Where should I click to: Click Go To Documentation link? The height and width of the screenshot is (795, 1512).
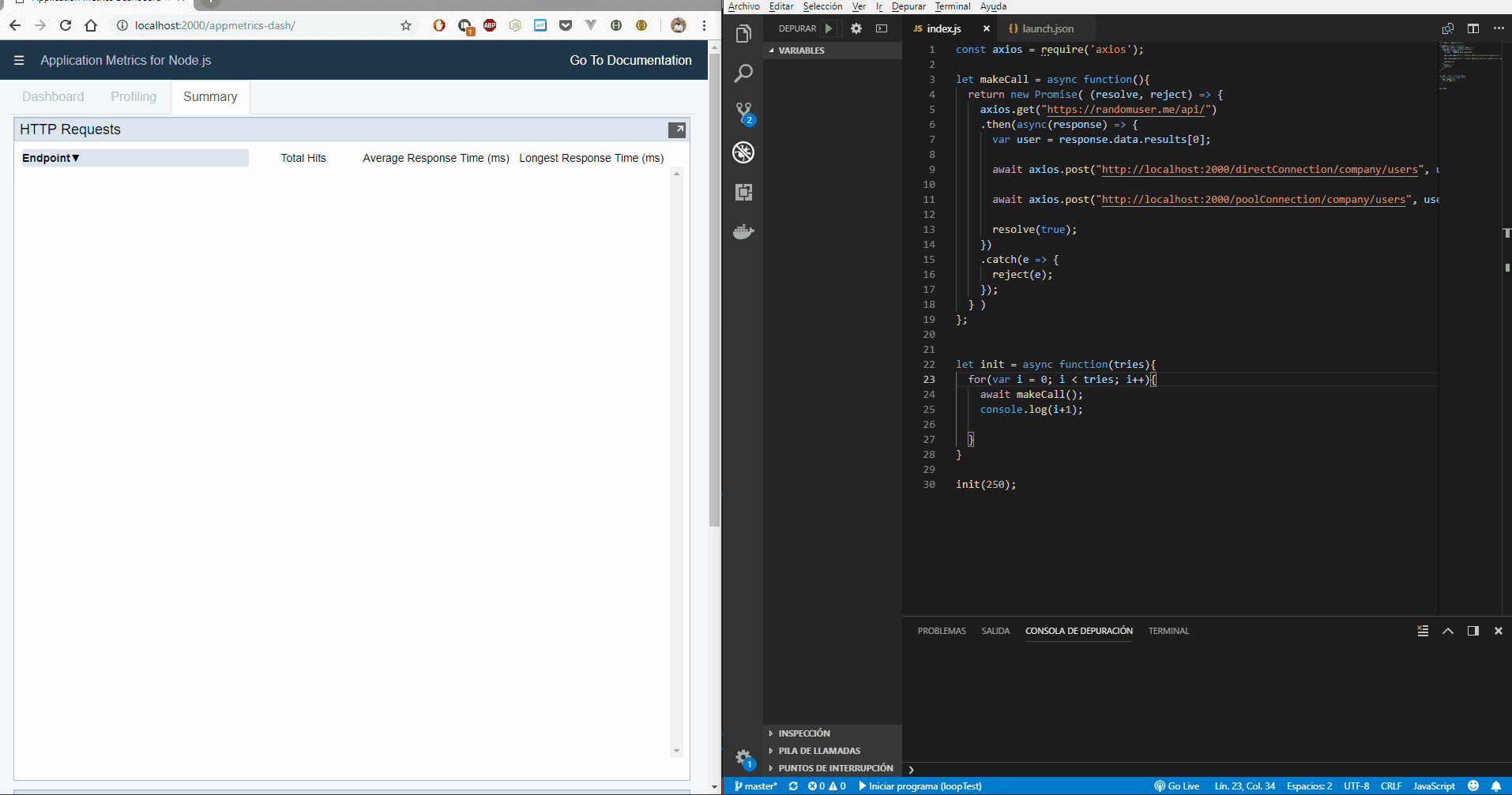tap(630, 60)
